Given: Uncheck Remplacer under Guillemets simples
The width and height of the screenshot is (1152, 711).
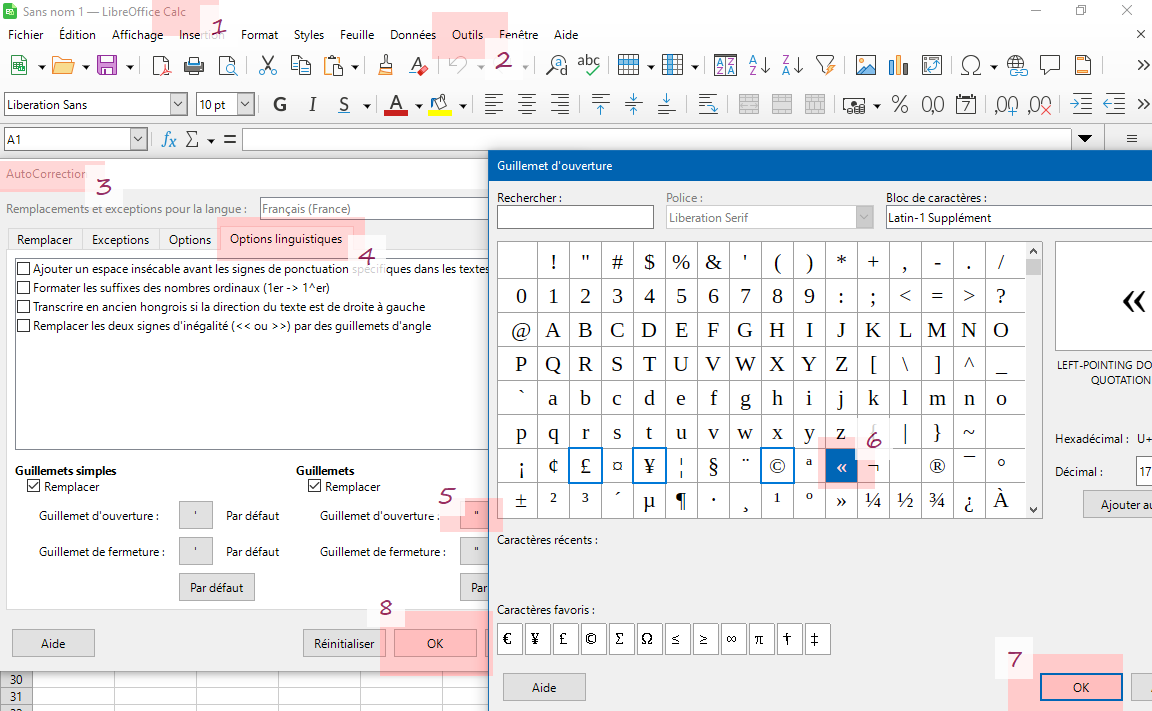Looking at the screenshot, I should pos(34,487).
